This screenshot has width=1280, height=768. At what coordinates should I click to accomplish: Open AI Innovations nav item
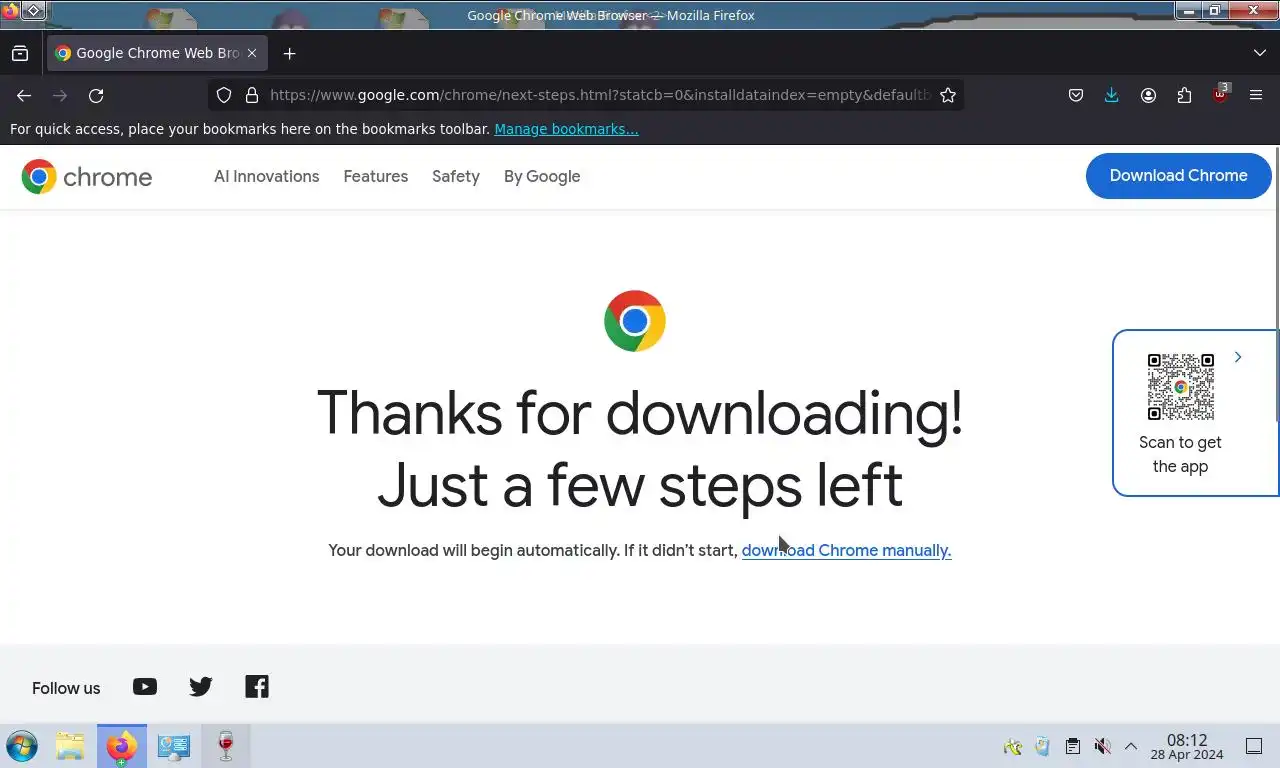point(267,176)
